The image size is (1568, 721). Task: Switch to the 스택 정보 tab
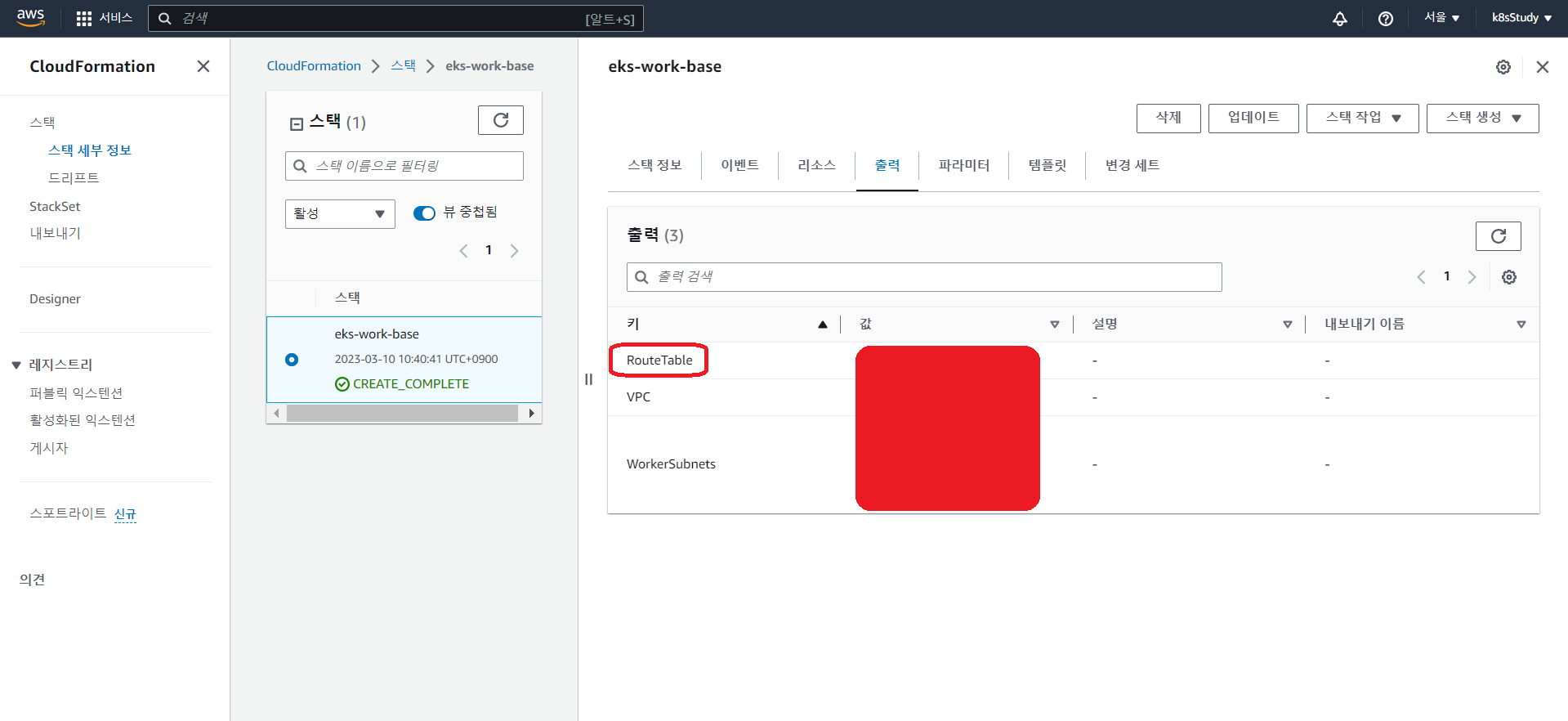pos(654,165)
